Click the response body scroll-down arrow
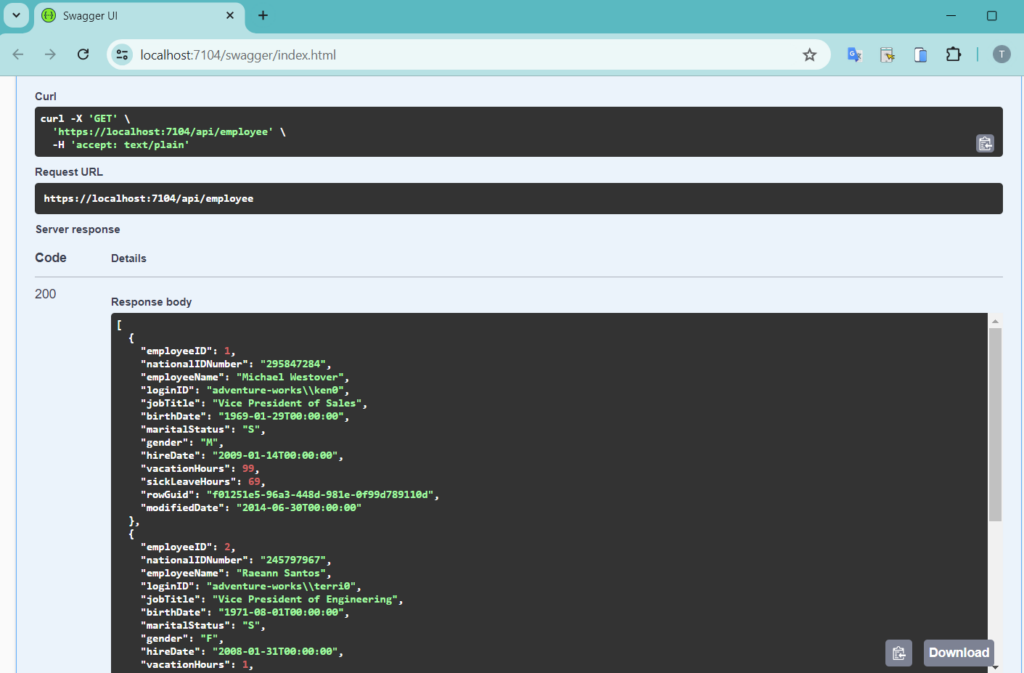Viewport: 1024px width, 673px height. click(x=995, y=667)
